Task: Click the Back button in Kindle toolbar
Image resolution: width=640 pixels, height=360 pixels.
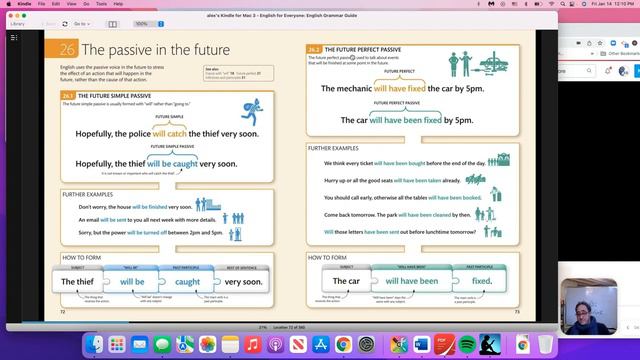Action: pyautogui.click(x=50, y=24)
